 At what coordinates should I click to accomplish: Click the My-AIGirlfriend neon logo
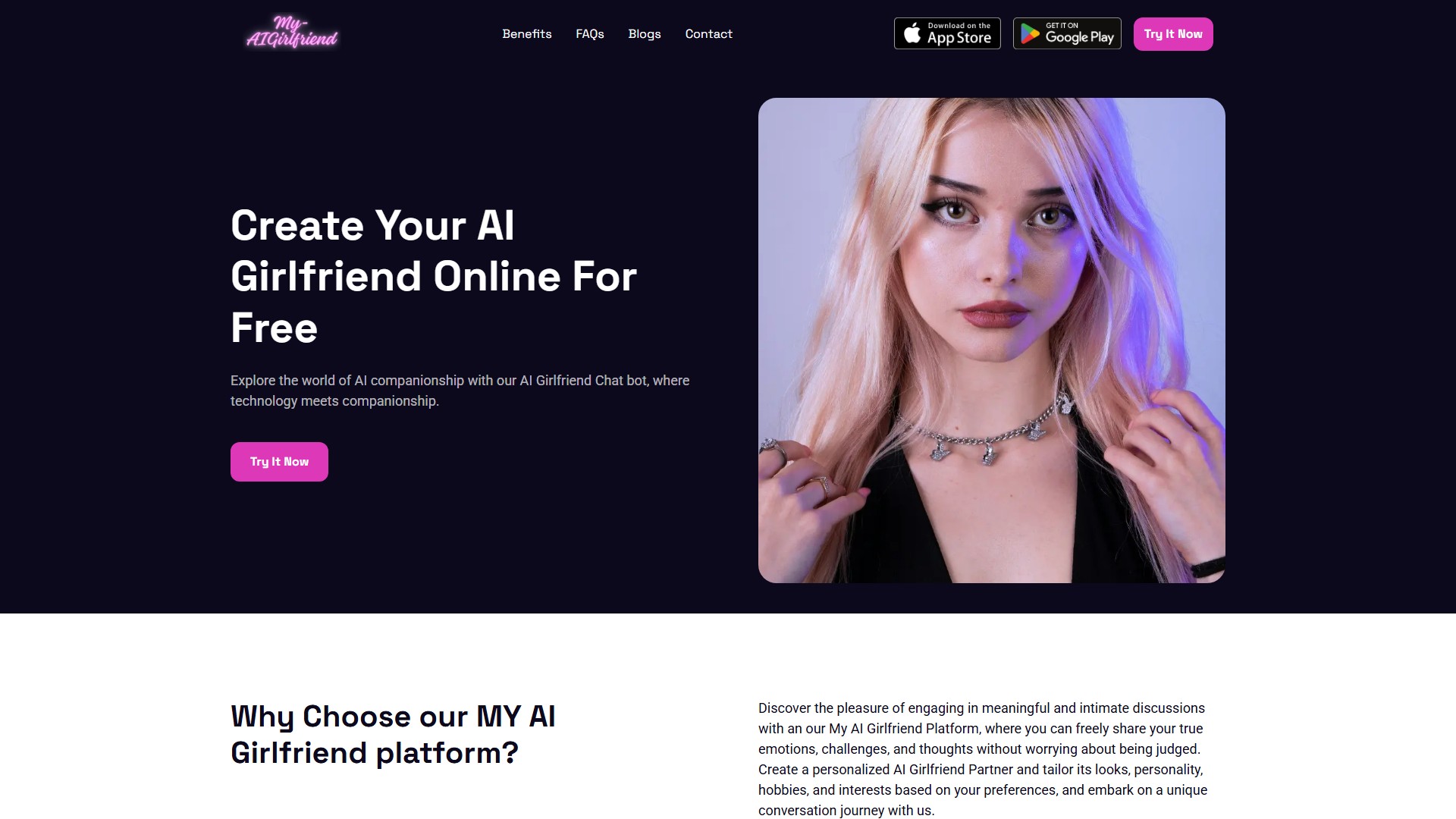pyautogui.click(x=292, y=33)
